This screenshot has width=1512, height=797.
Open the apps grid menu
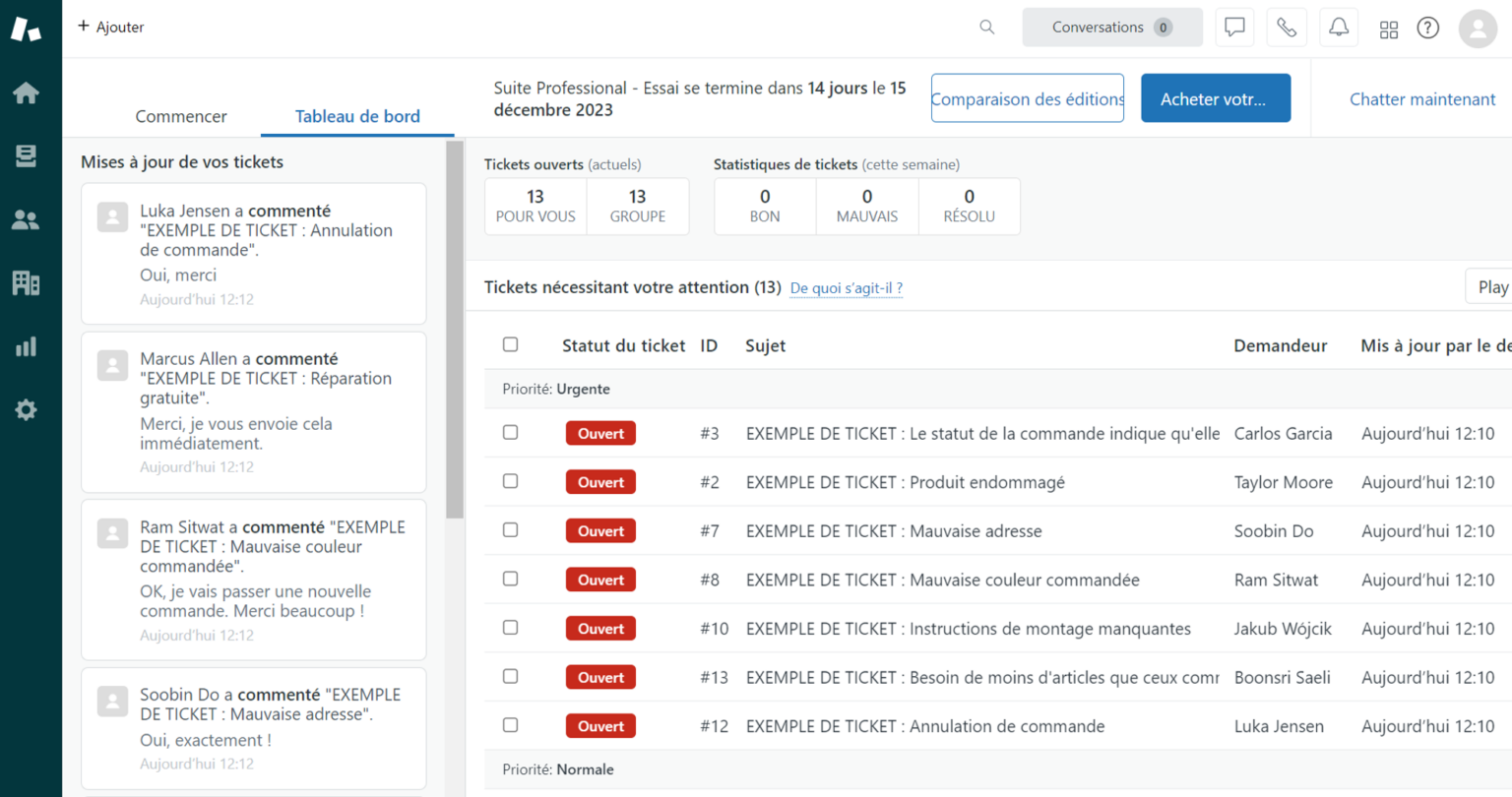[1389, 29]
